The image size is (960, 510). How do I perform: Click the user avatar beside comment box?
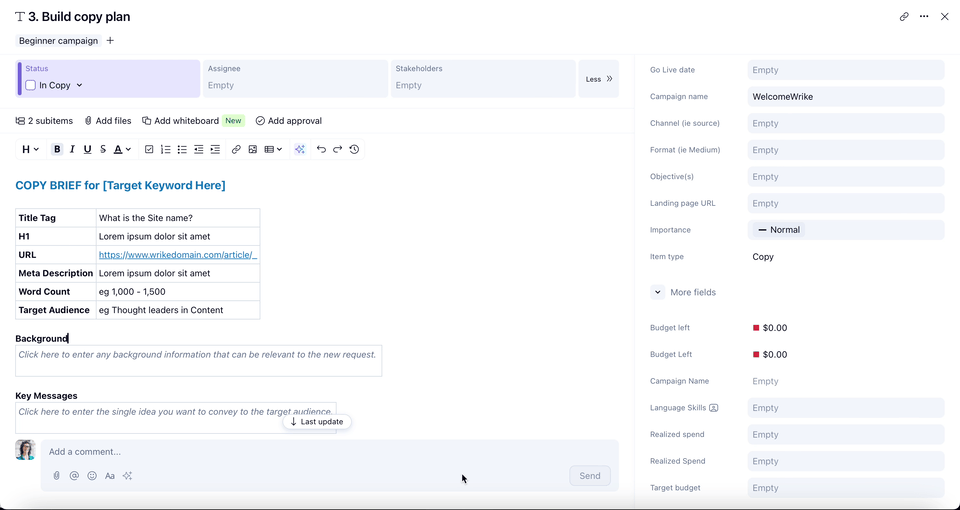[26, 450]
